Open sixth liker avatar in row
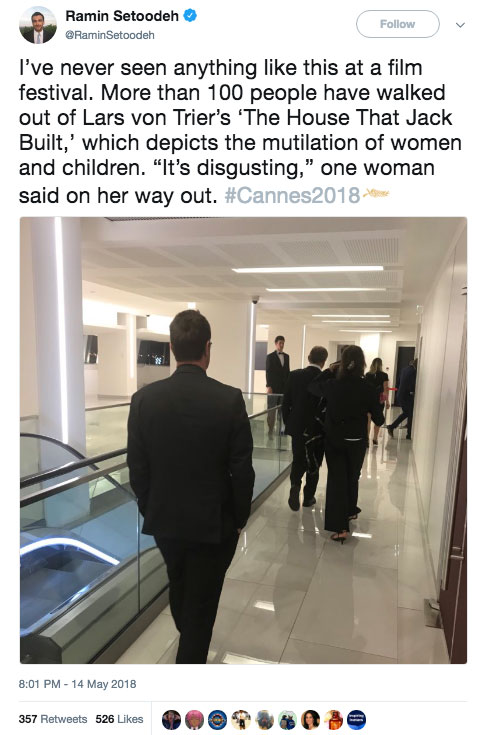The width and height of the screenshot is (496, 735). (287, 720)
